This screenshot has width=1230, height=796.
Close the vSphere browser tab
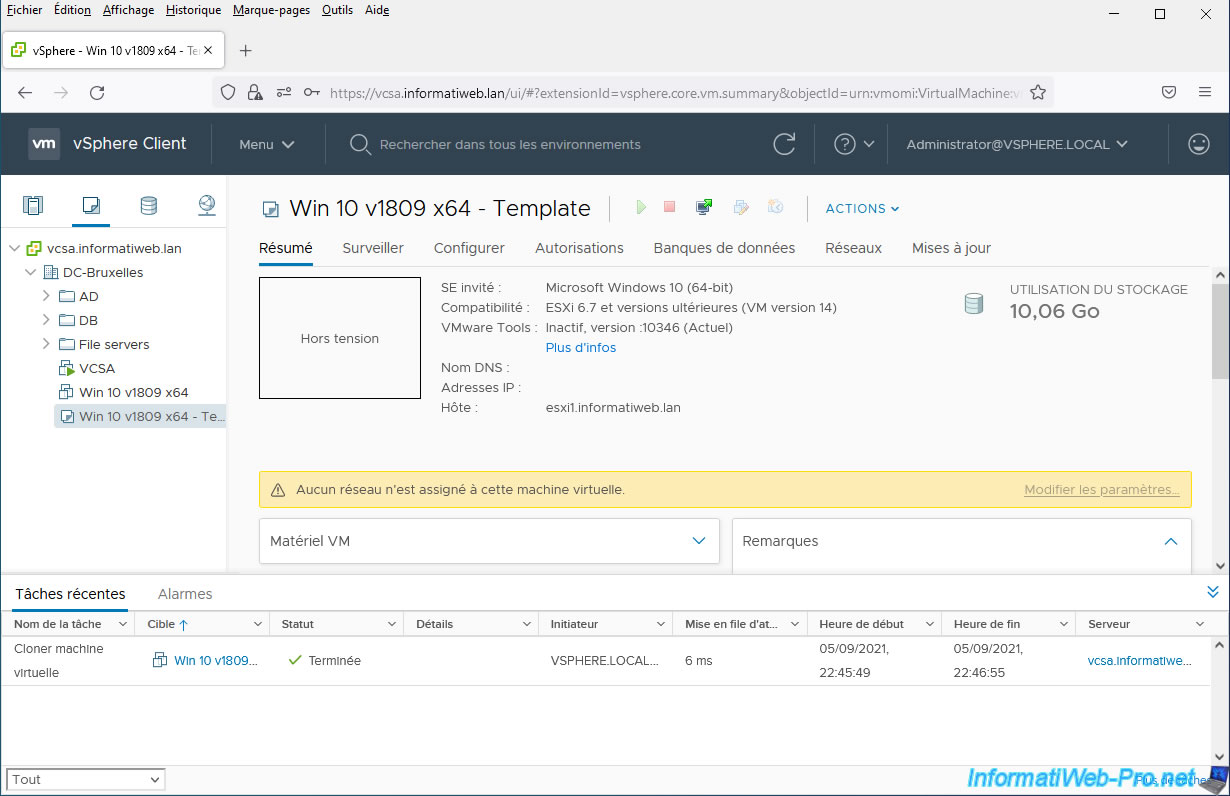point(208,50)
